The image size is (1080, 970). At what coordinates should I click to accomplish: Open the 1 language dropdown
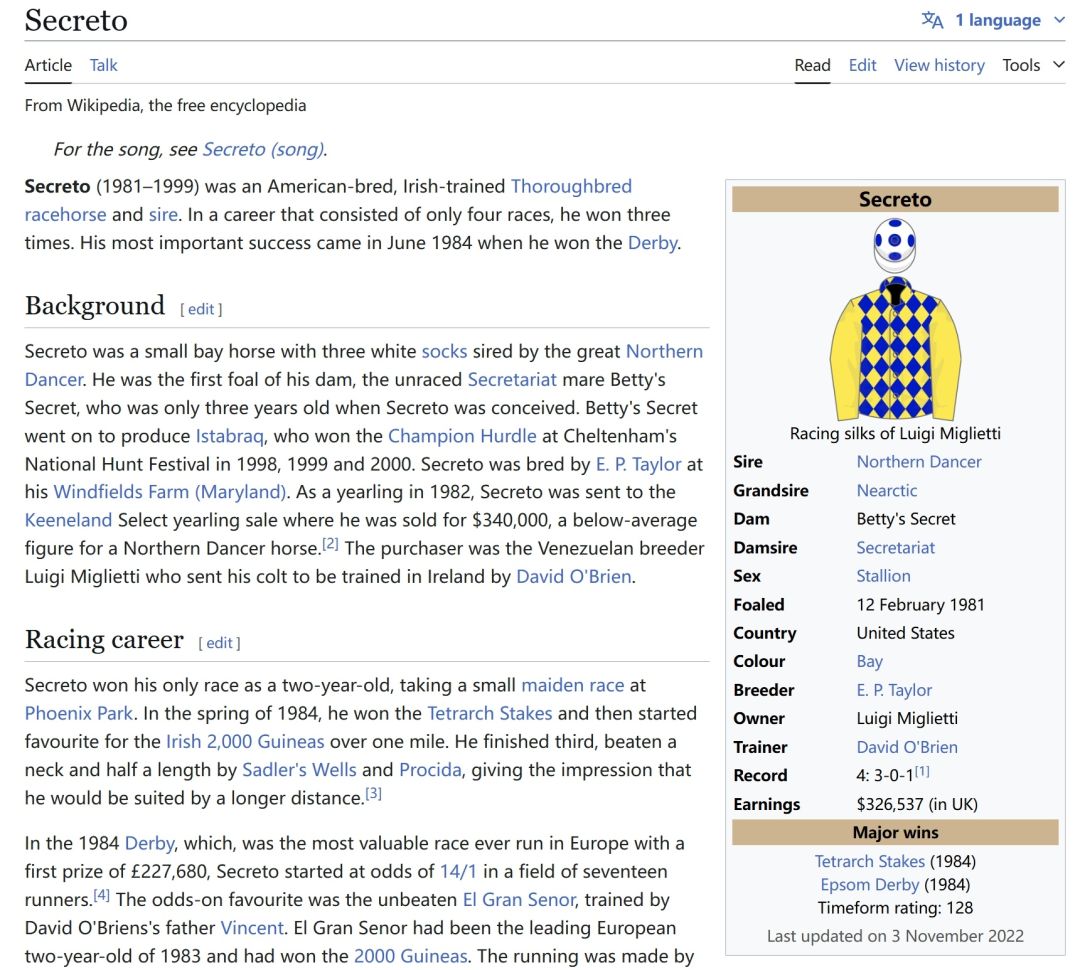(997, 20)
